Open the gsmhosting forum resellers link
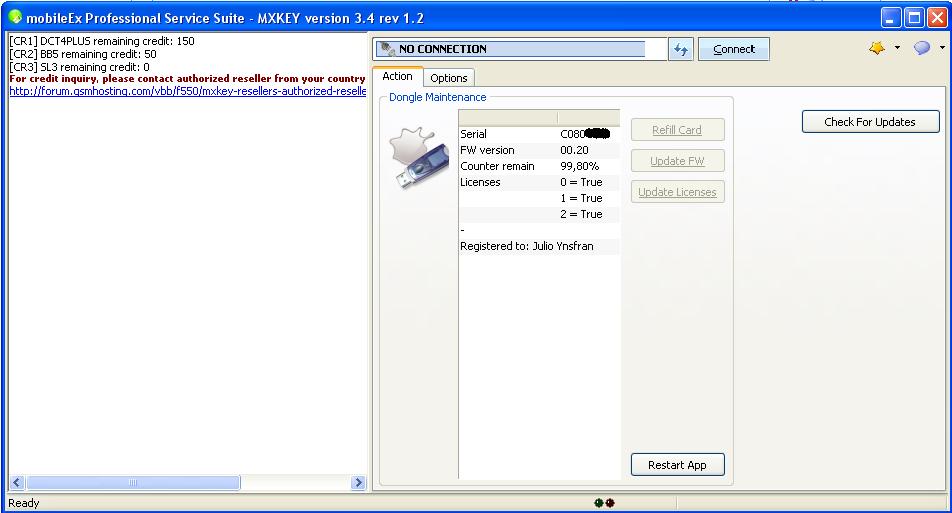 (x=188, y=91)
